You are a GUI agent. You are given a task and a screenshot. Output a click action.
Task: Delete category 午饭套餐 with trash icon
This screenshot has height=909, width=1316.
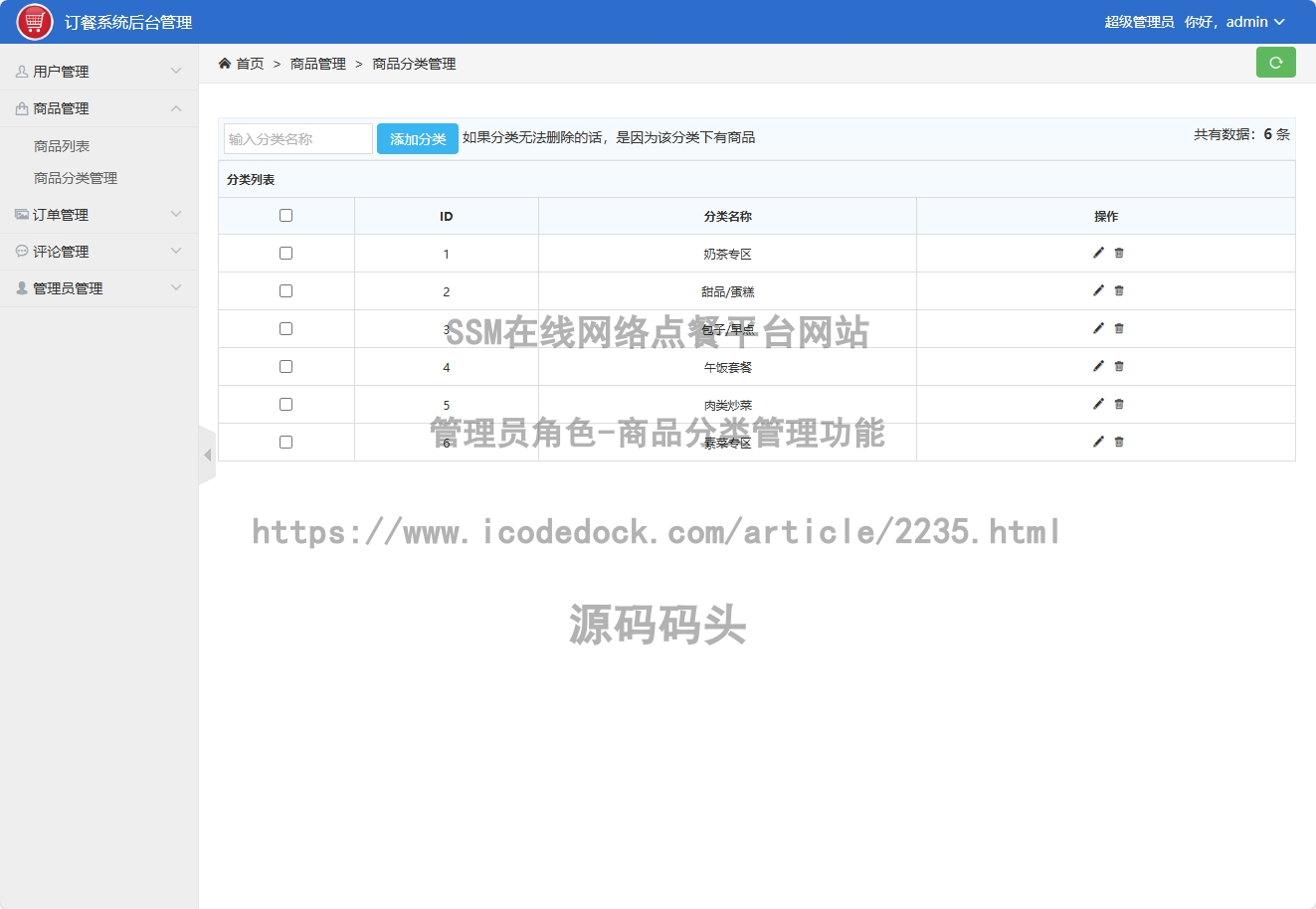click(x=1119, y=366)
